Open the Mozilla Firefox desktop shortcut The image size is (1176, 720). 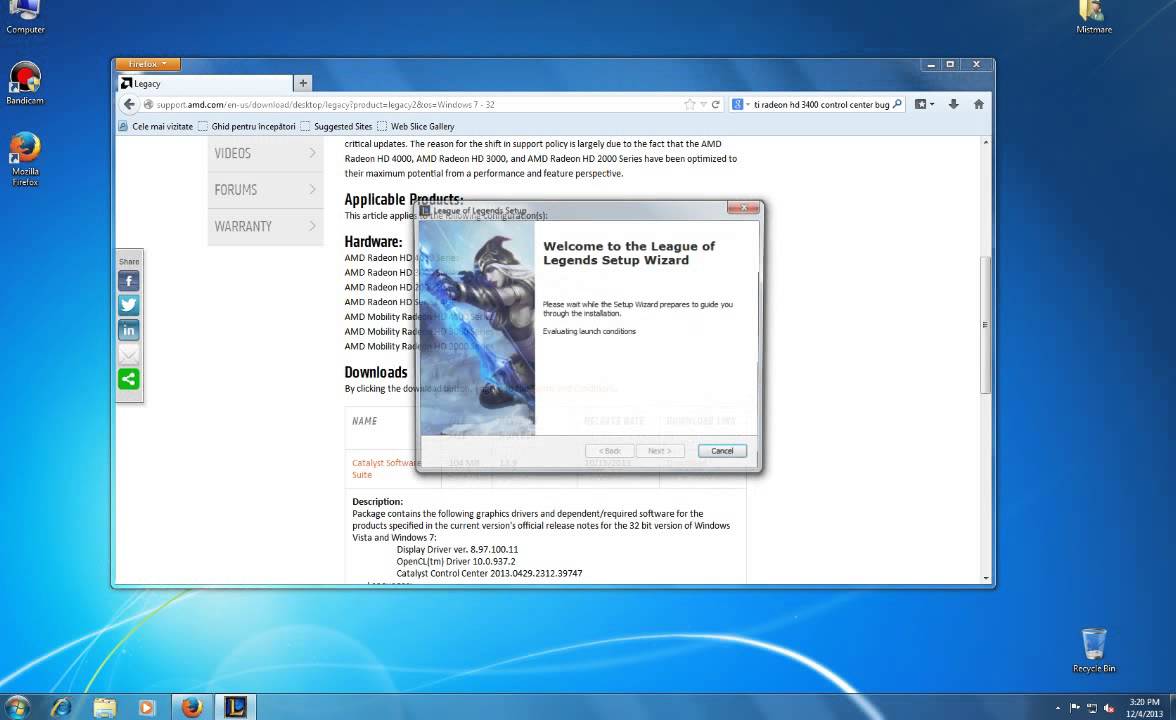[x=25, y=158]
